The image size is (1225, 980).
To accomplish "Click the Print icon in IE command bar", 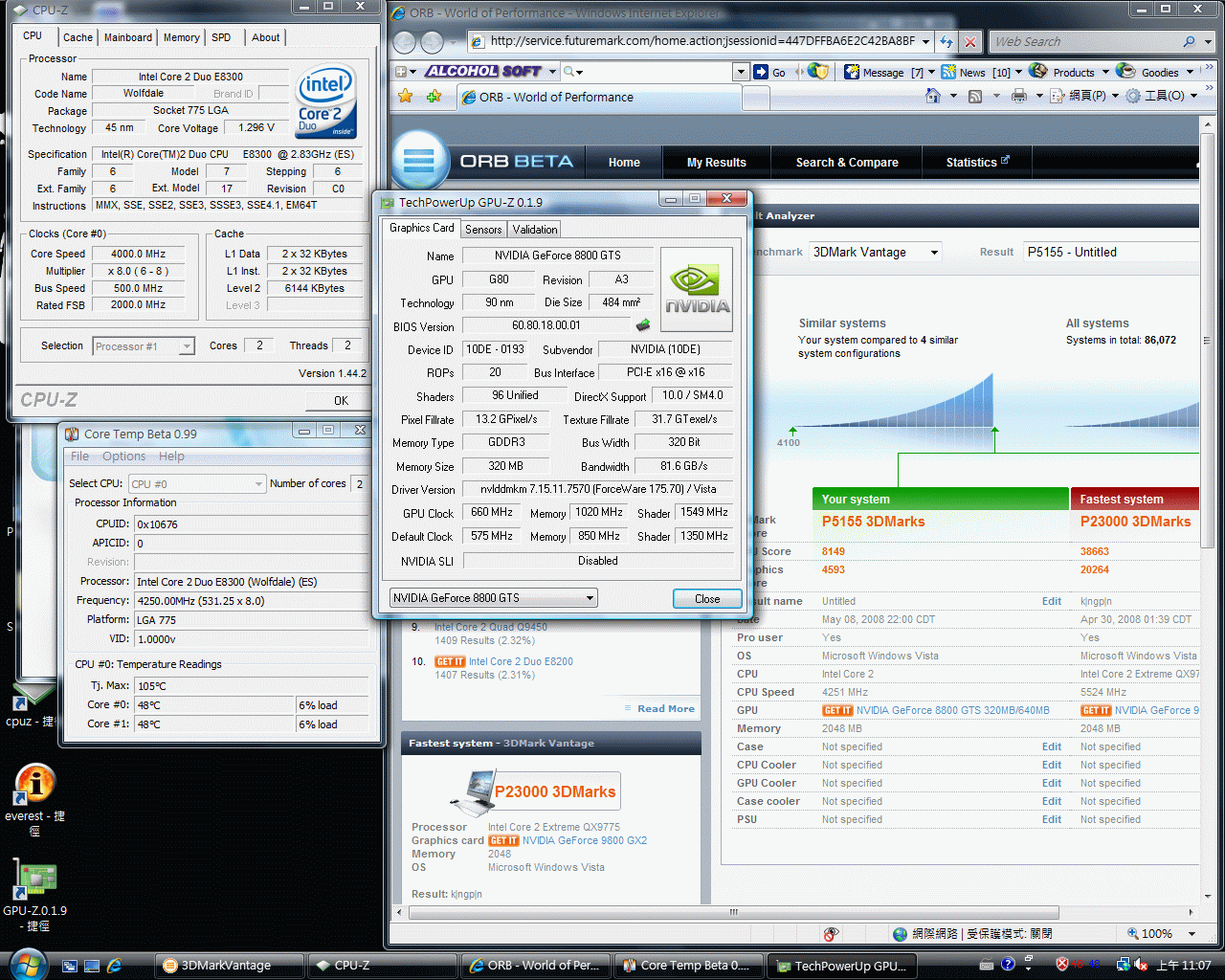I will [1019, 96].
